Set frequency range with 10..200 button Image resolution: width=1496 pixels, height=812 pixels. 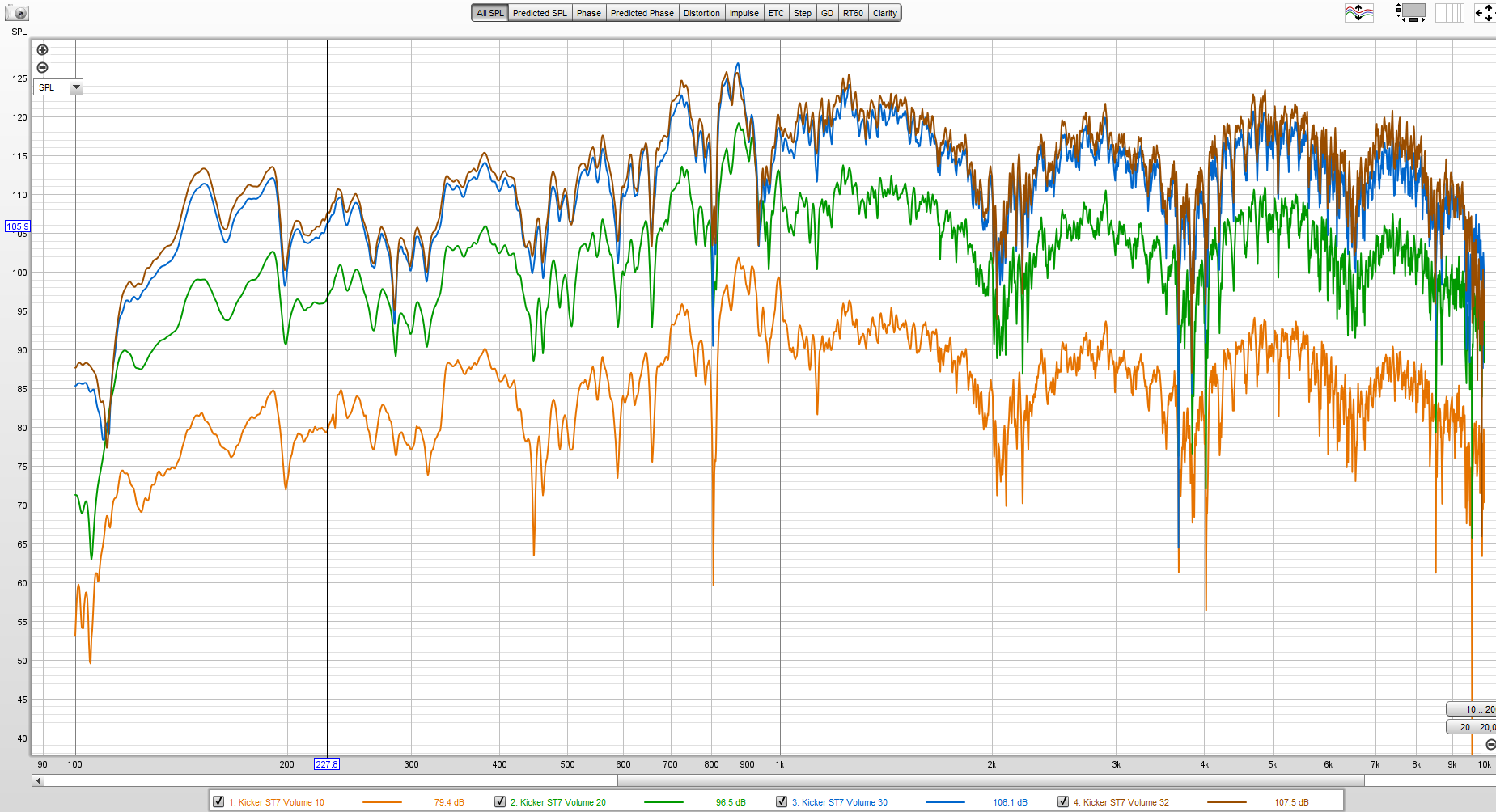point(1471,709)
